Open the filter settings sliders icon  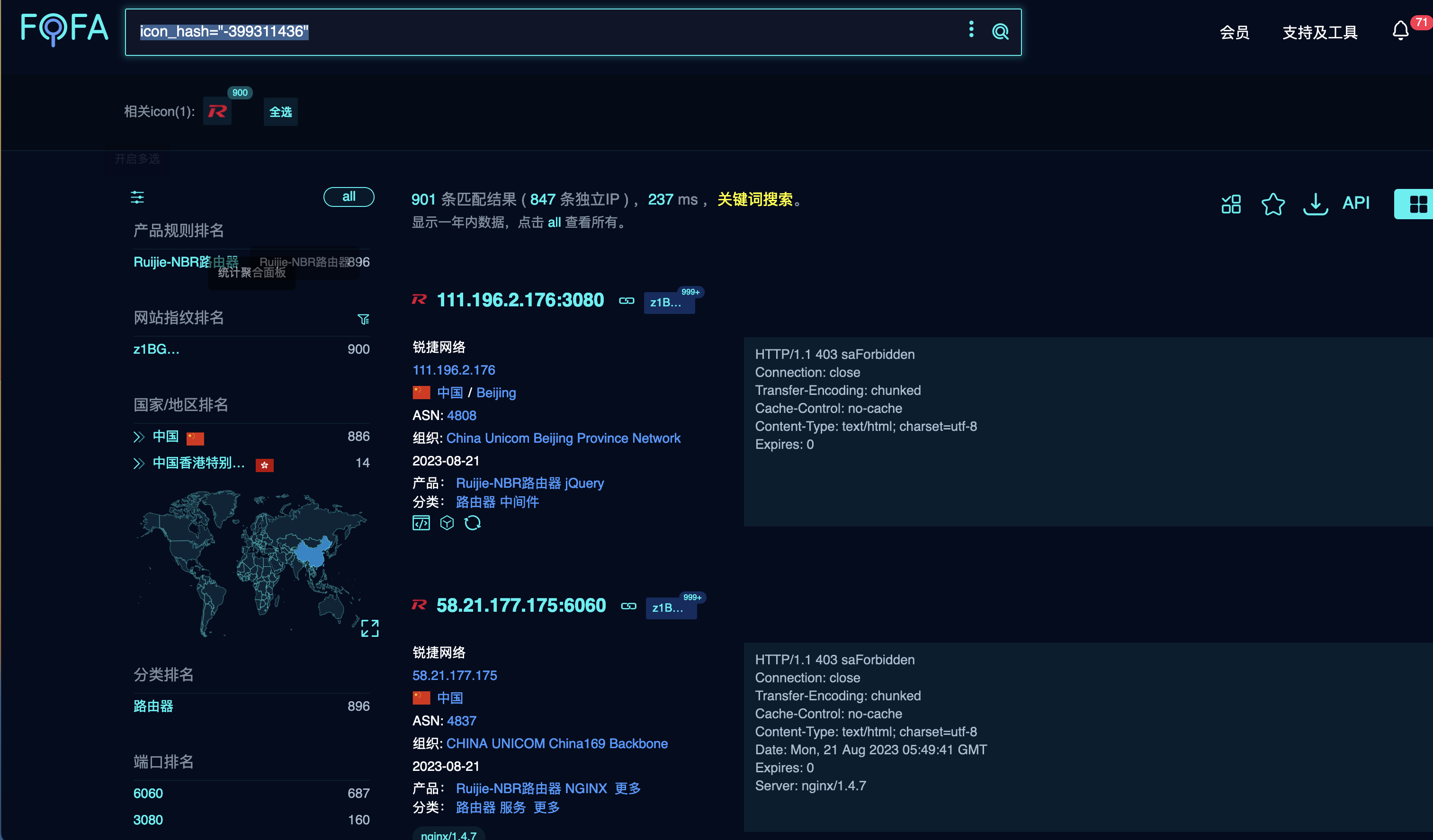tap(137, 197)
